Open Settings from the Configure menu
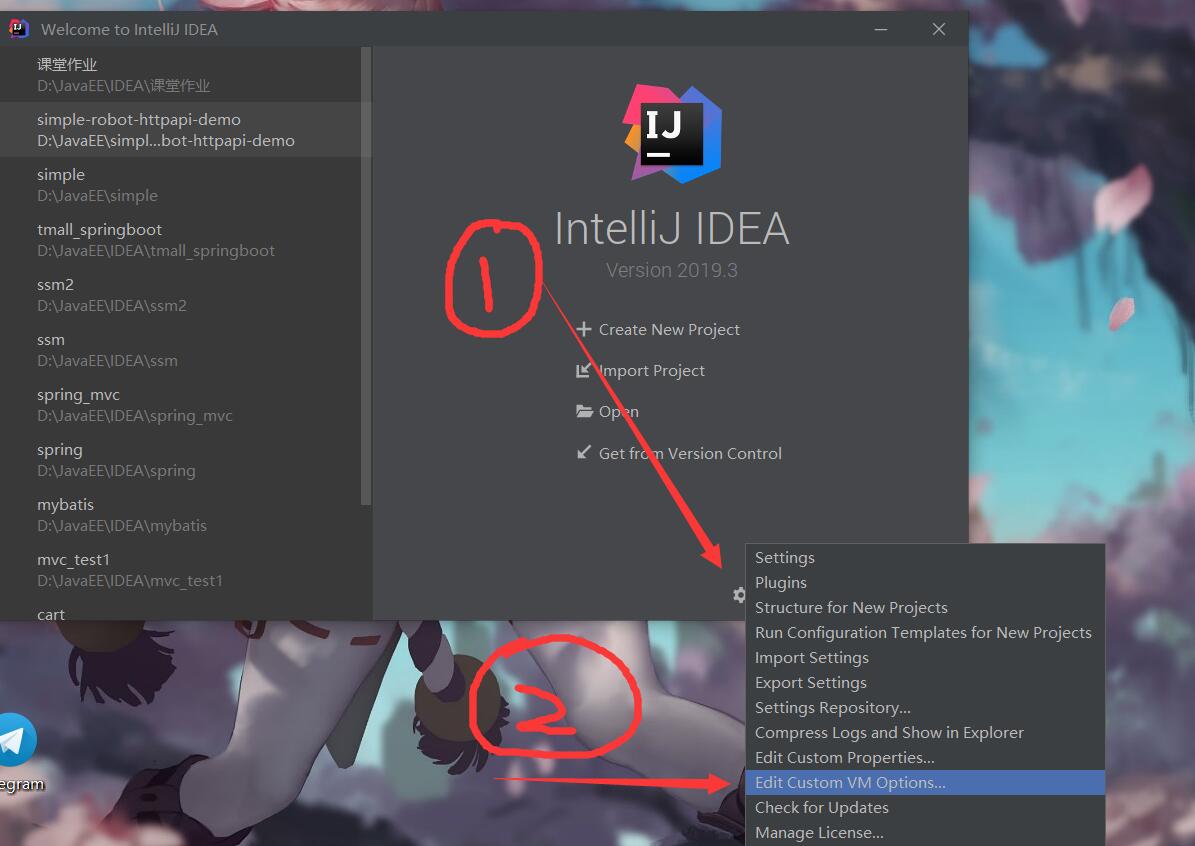The image size is (1195, 846). tap(925, 557)
